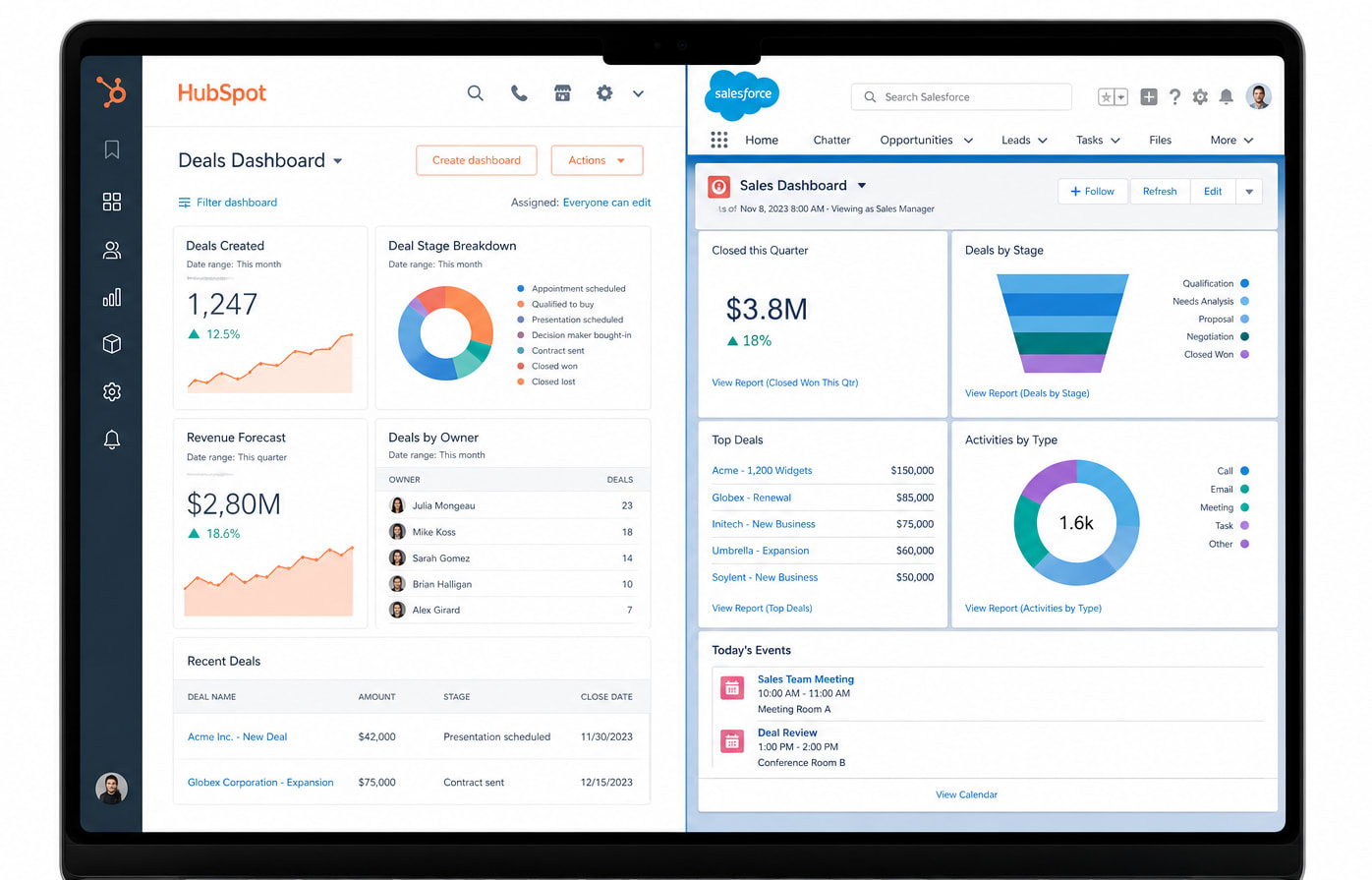This screenshot has width=1372, height=880.
Task: Click the user avatar at HubSpot sidebar bottom
Action: [111, 789]
